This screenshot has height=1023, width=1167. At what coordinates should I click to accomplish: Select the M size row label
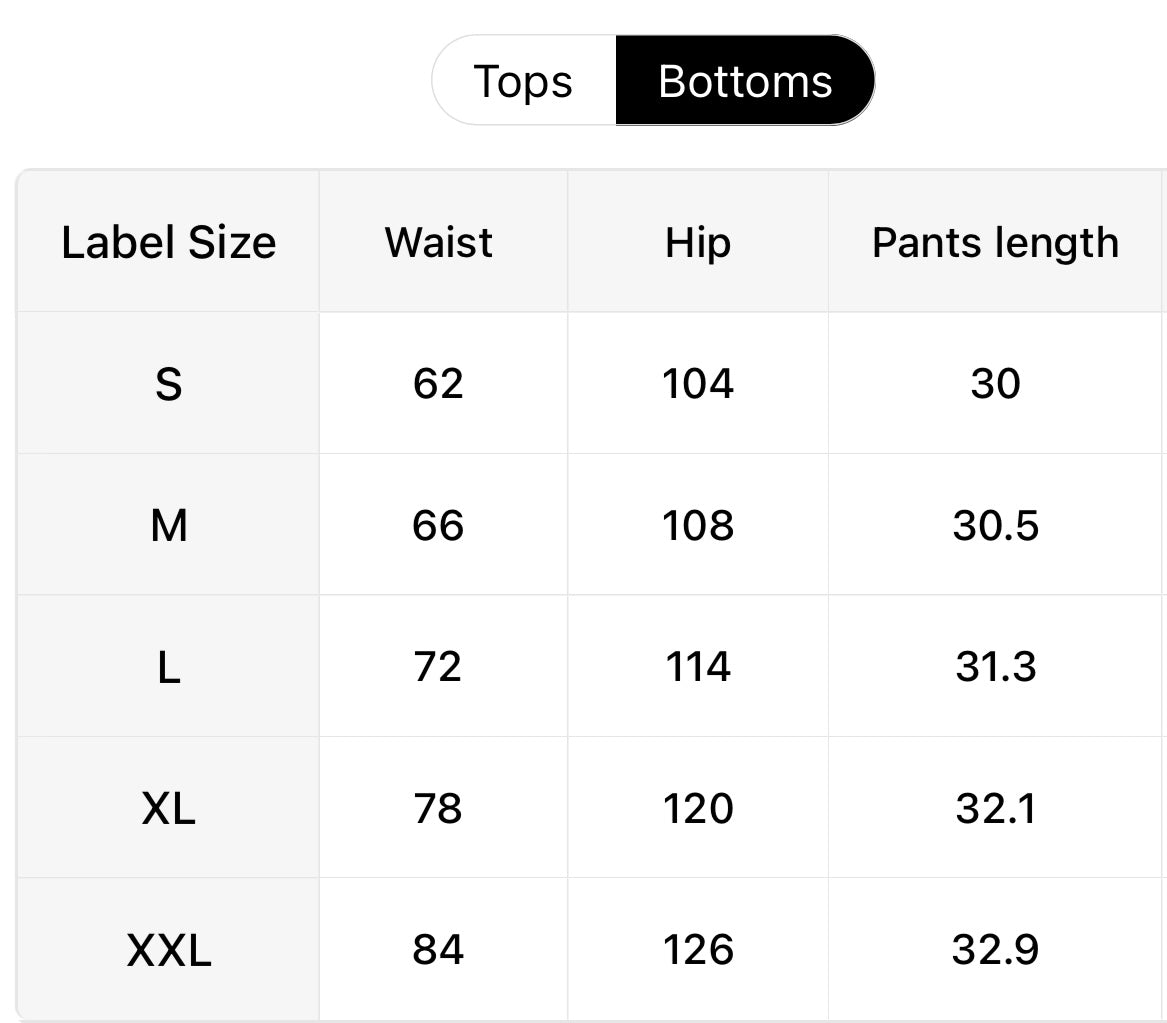point(168,525)
